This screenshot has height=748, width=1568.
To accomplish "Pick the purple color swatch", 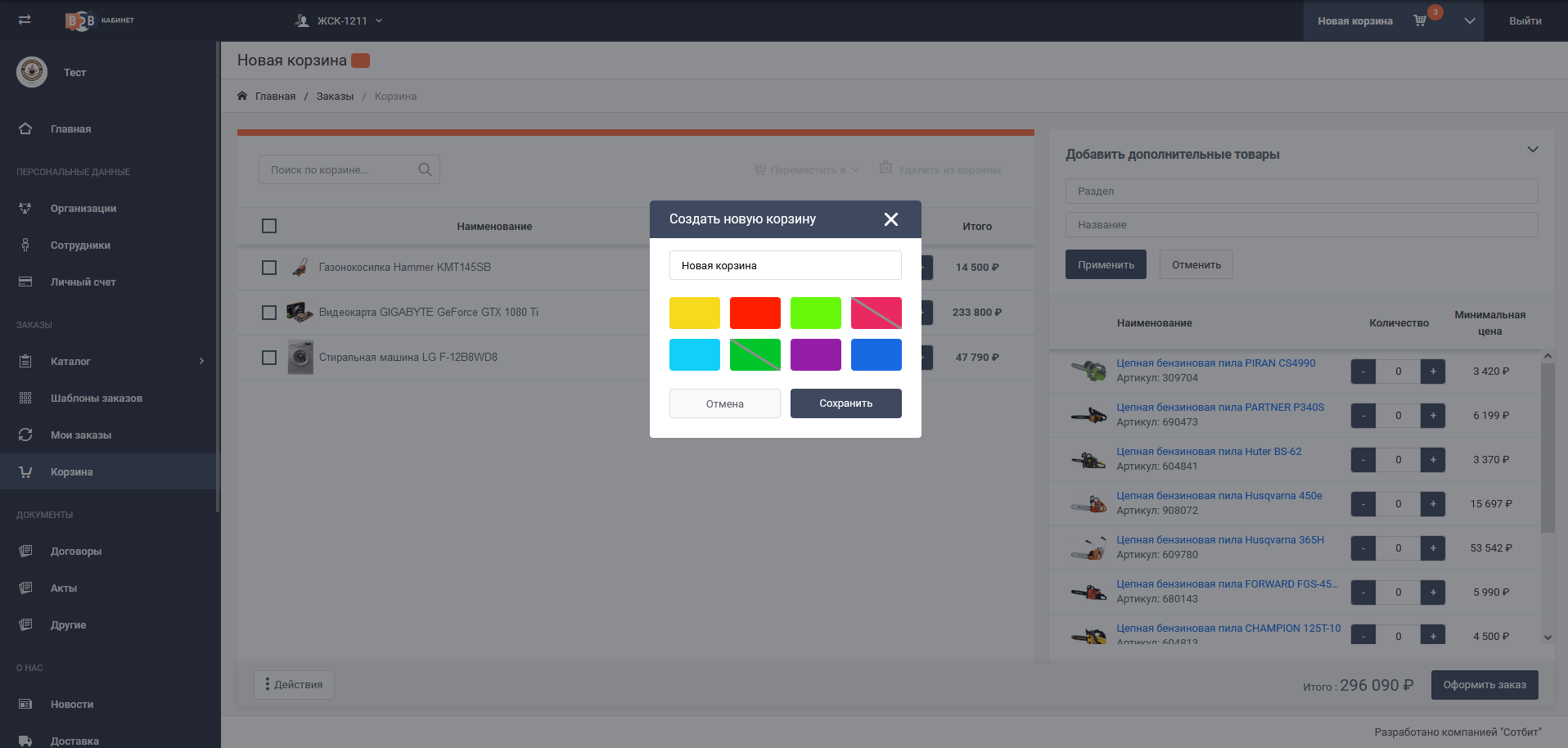I will click(815, 355).
